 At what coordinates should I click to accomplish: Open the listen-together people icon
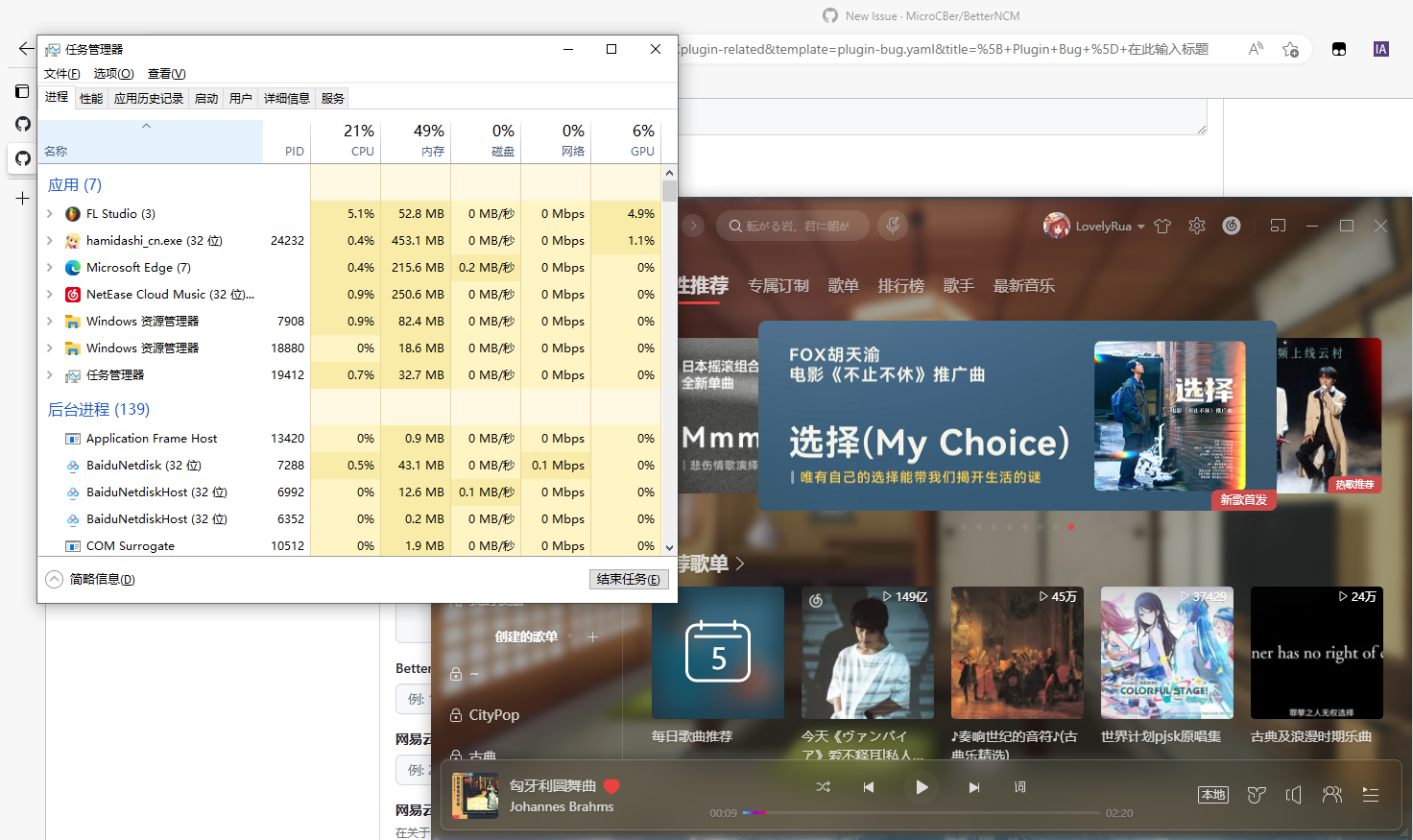coord(1332,794)
